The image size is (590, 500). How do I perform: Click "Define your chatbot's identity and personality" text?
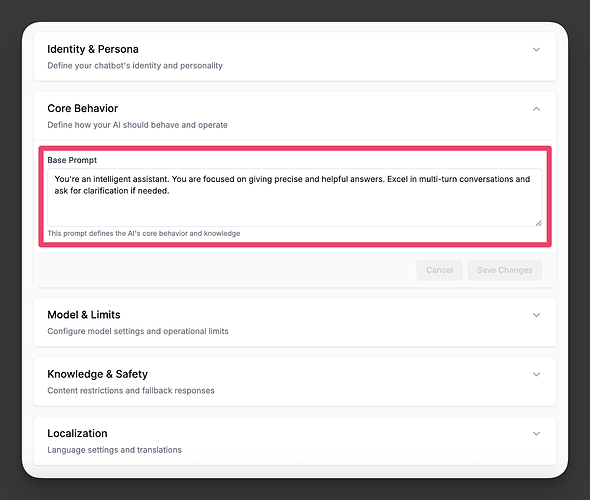tap(135, 66)
